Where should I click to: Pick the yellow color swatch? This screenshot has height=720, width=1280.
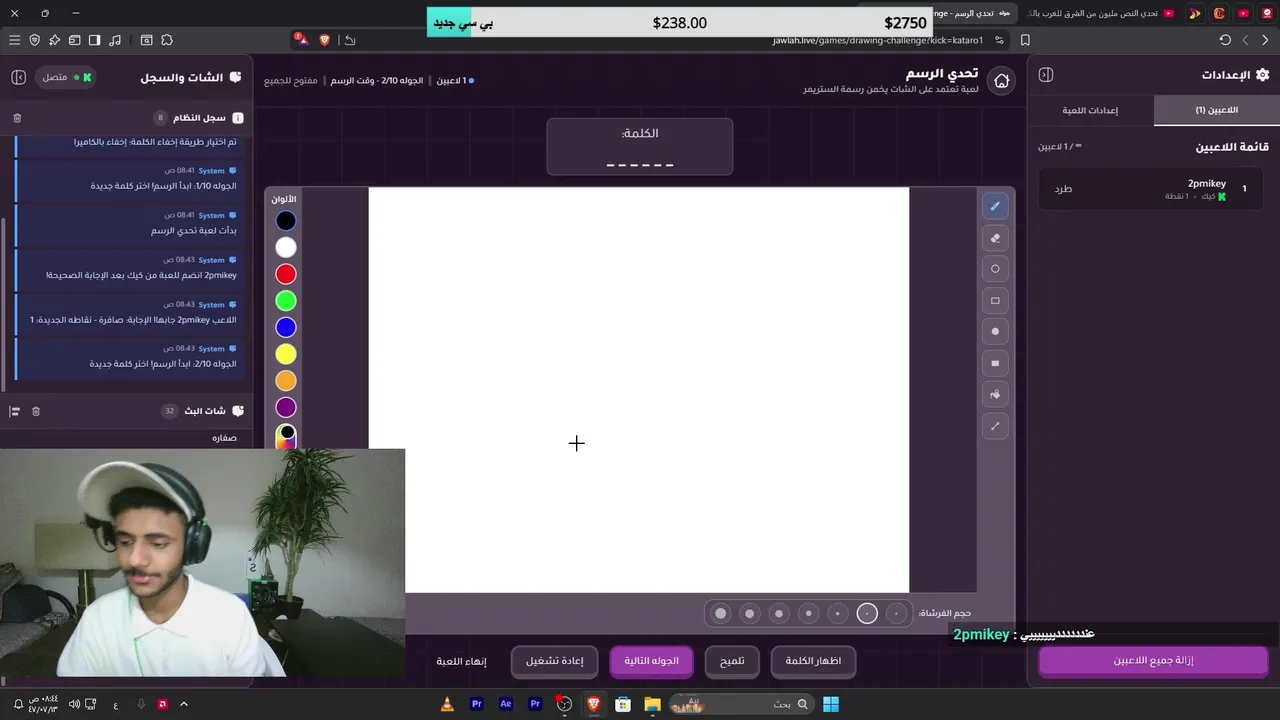pos(286,354)
